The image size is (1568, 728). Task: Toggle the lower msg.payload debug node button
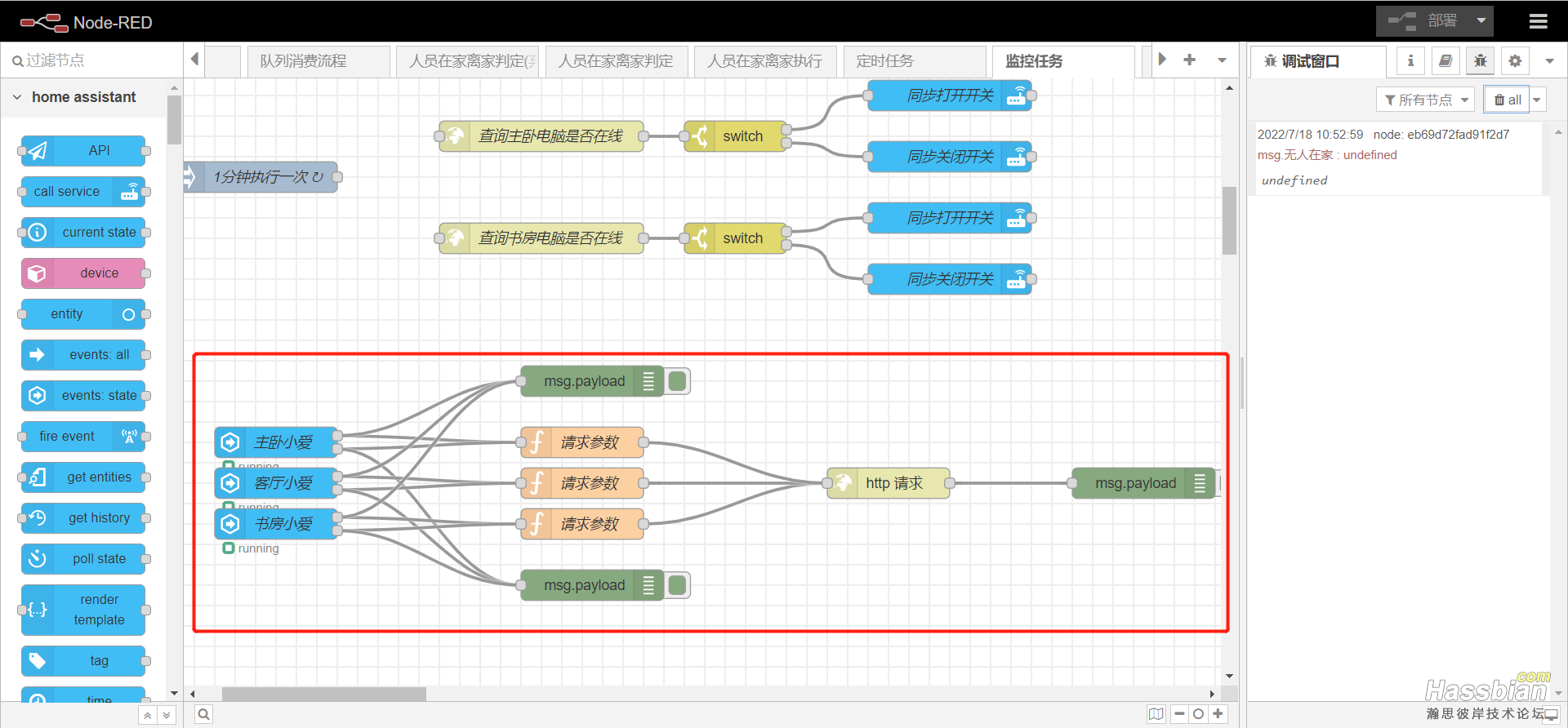pos(677,585)
